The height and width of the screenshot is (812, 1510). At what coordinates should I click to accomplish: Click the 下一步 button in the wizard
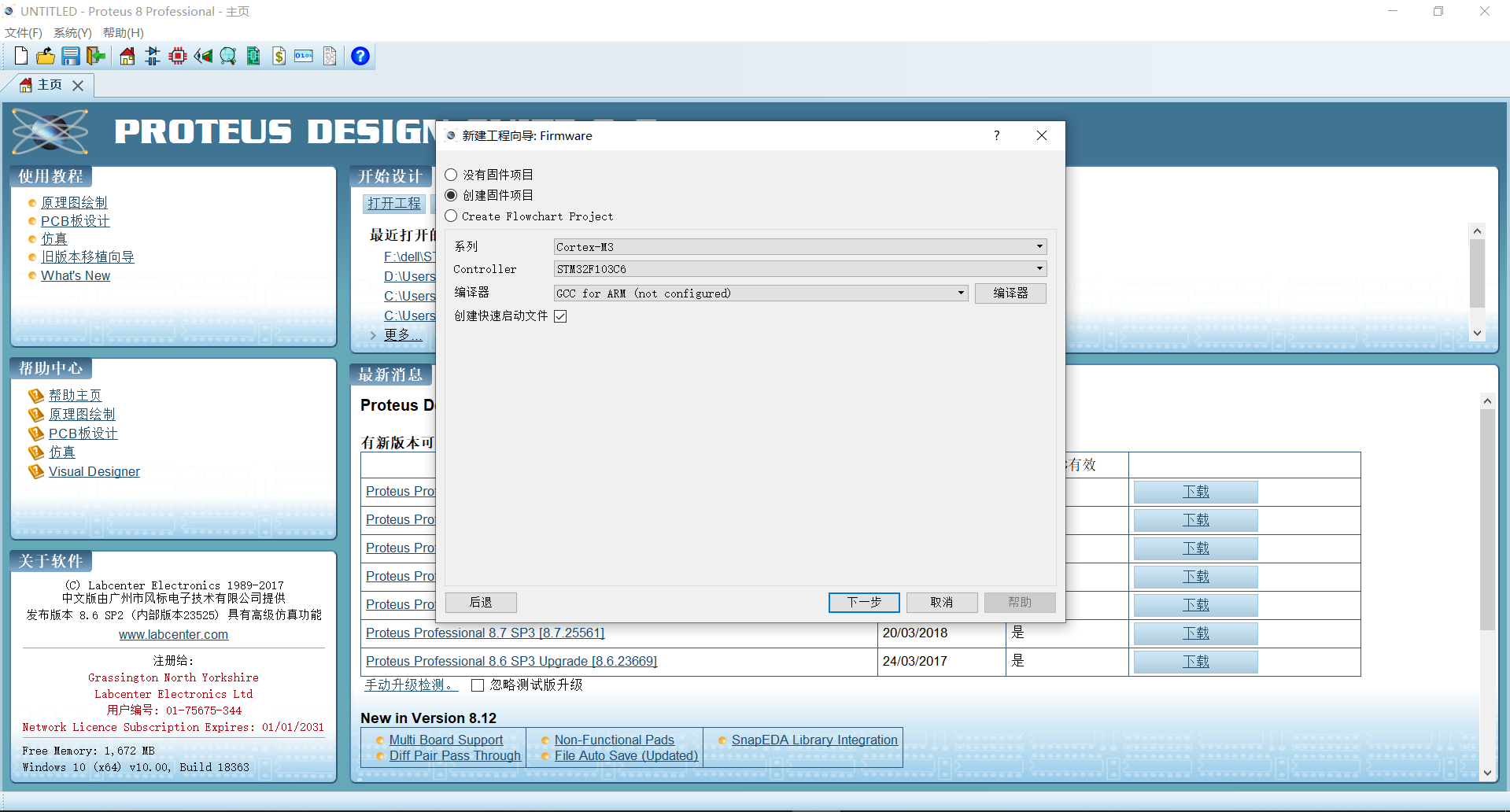[x=863, y=602]
